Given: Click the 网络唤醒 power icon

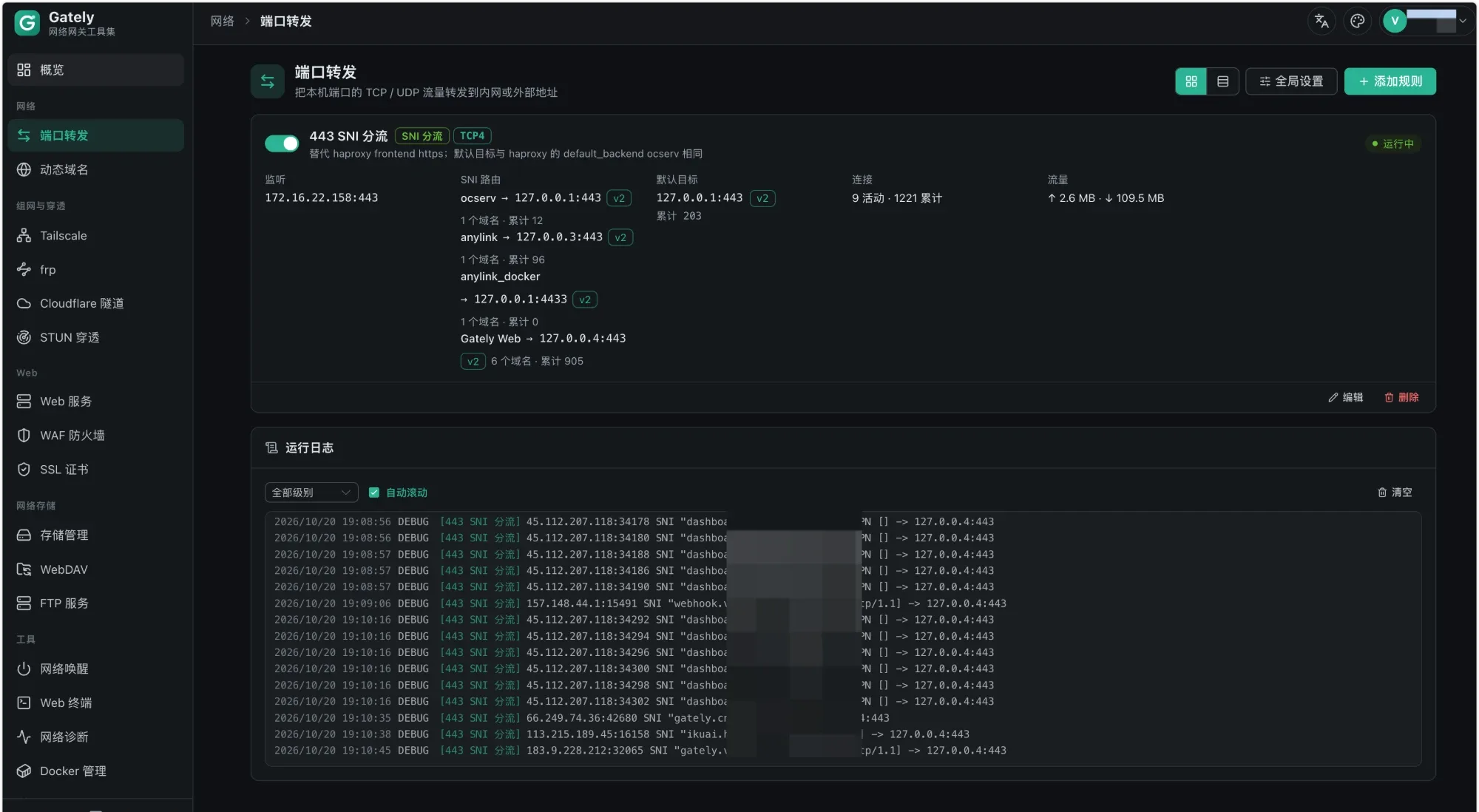Looking at the screenshot, I should point(24,669).
